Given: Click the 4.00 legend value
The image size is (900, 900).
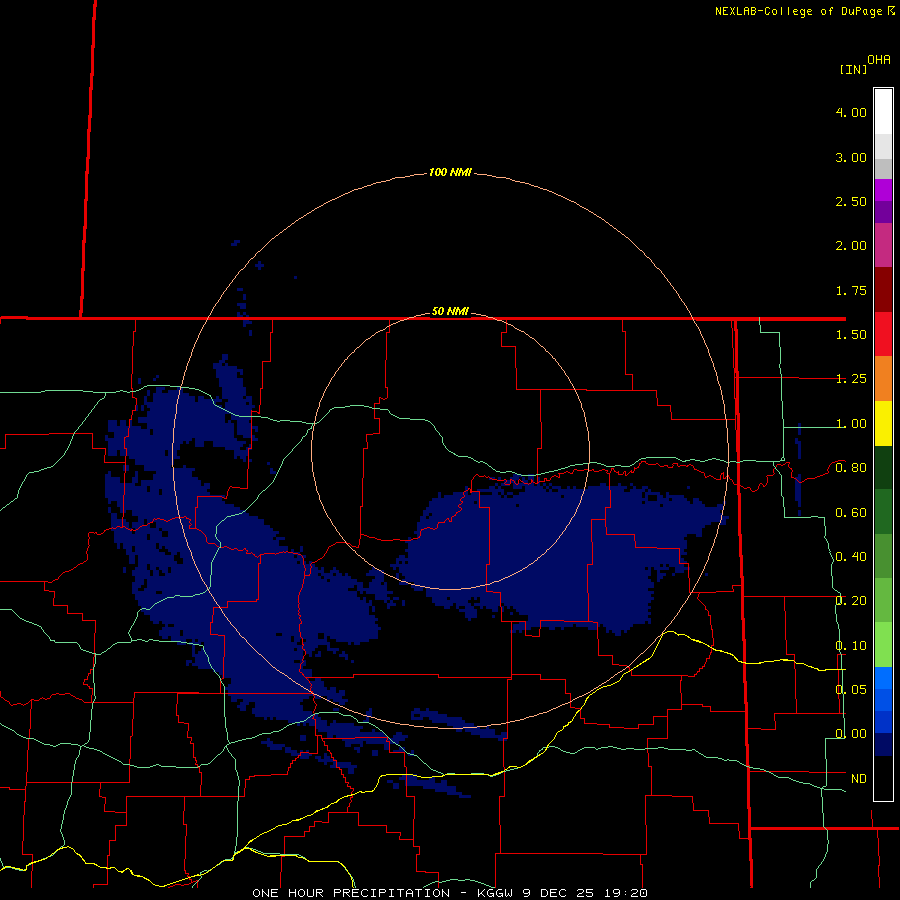Looking at the screenshot, I should coord(851,112).
